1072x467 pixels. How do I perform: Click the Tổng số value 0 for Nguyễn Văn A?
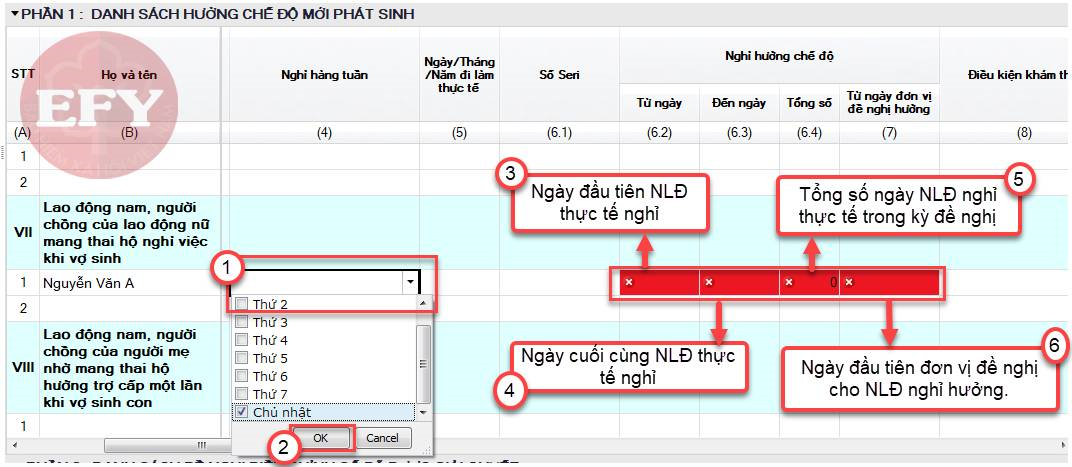[x=833, y=282]
